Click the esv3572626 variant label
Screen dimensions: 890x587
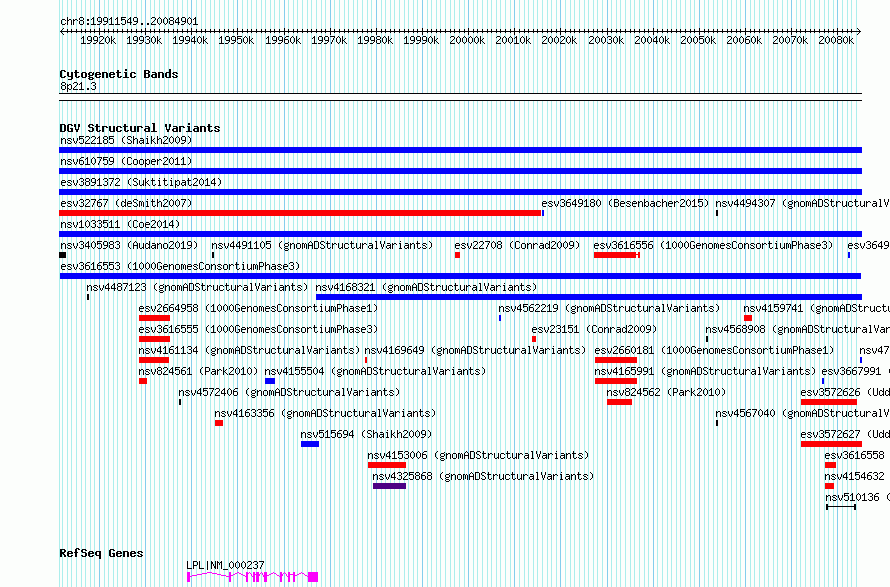tap(845, 392)
